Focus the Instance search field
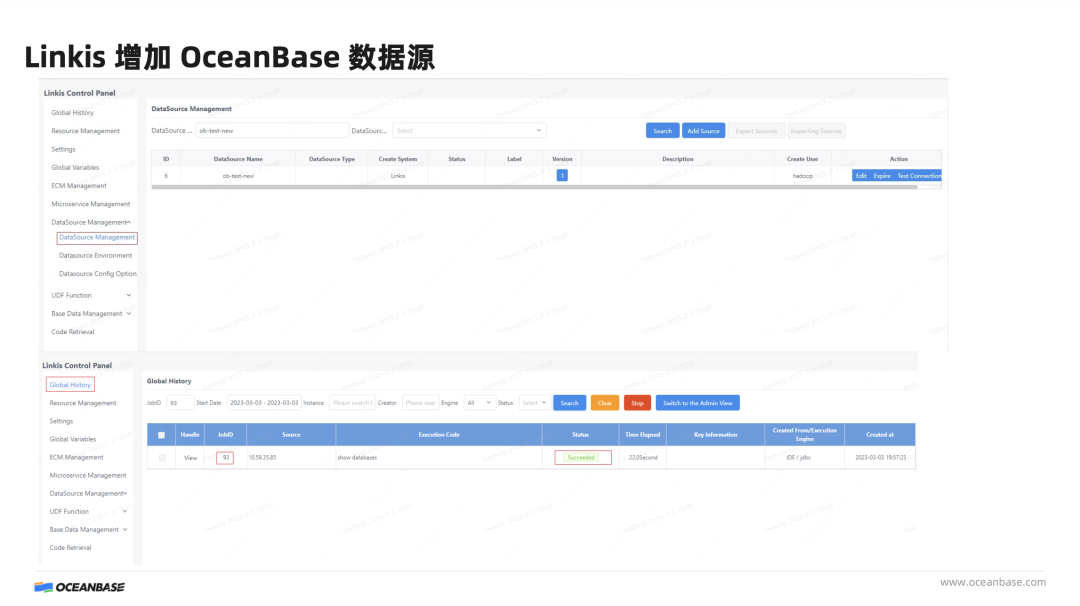The height and width of the screenshot is (606, 1080). tap(352, 403)
